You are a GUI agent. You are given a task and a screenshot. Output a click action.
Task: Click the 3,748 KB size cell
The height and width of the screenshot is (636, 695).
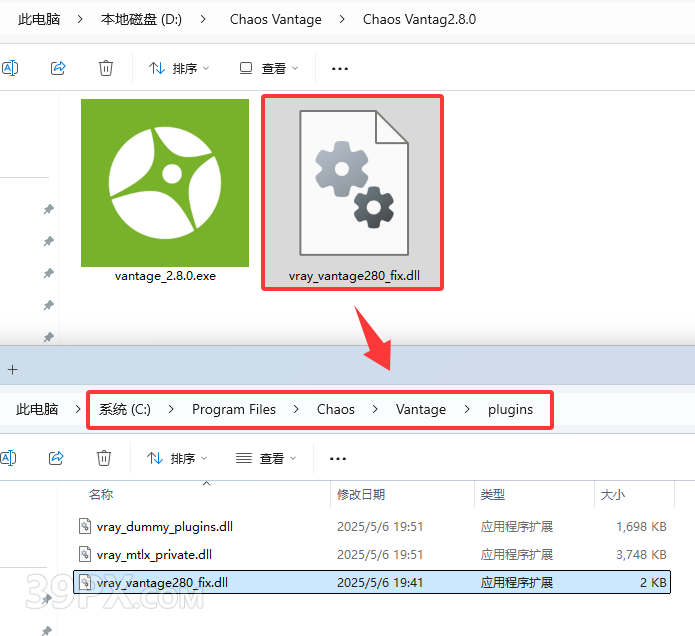641,554
